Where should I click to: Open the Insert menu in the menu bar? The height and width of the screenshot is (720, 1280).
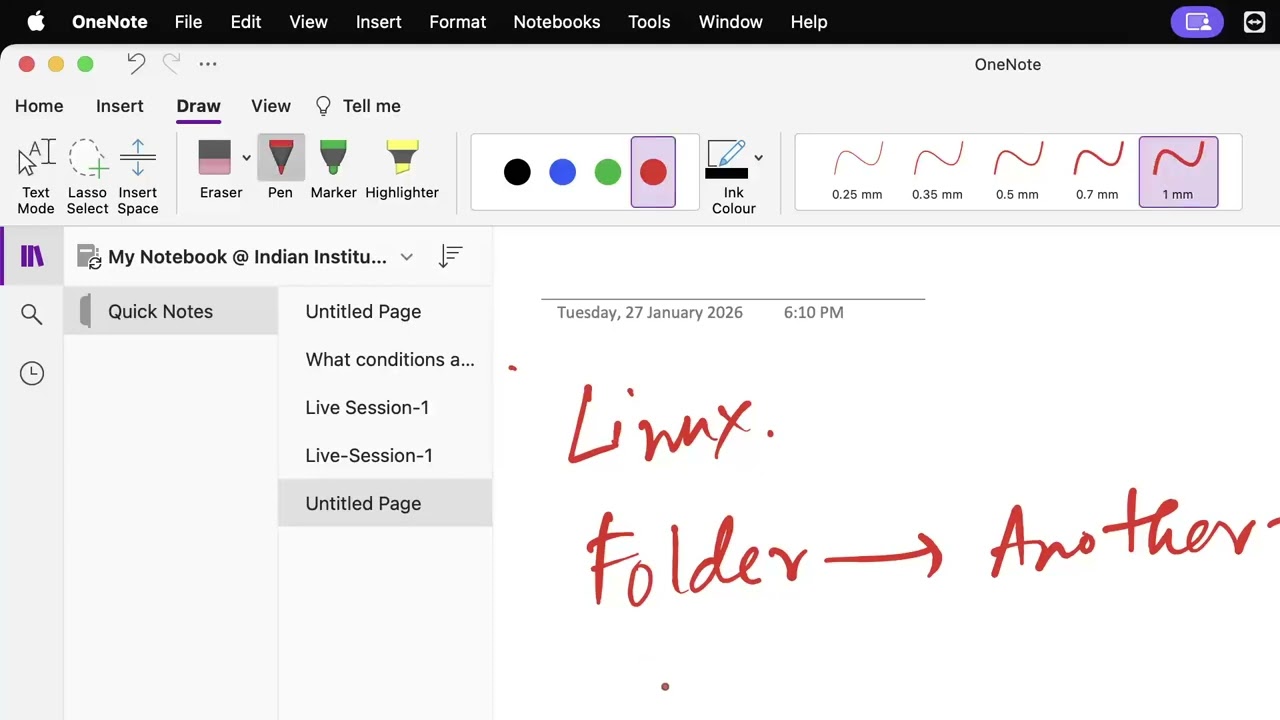coord(379,22)
